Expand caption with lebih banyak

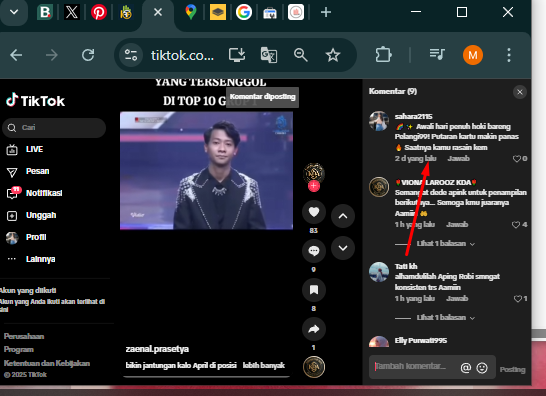(264, 365)
